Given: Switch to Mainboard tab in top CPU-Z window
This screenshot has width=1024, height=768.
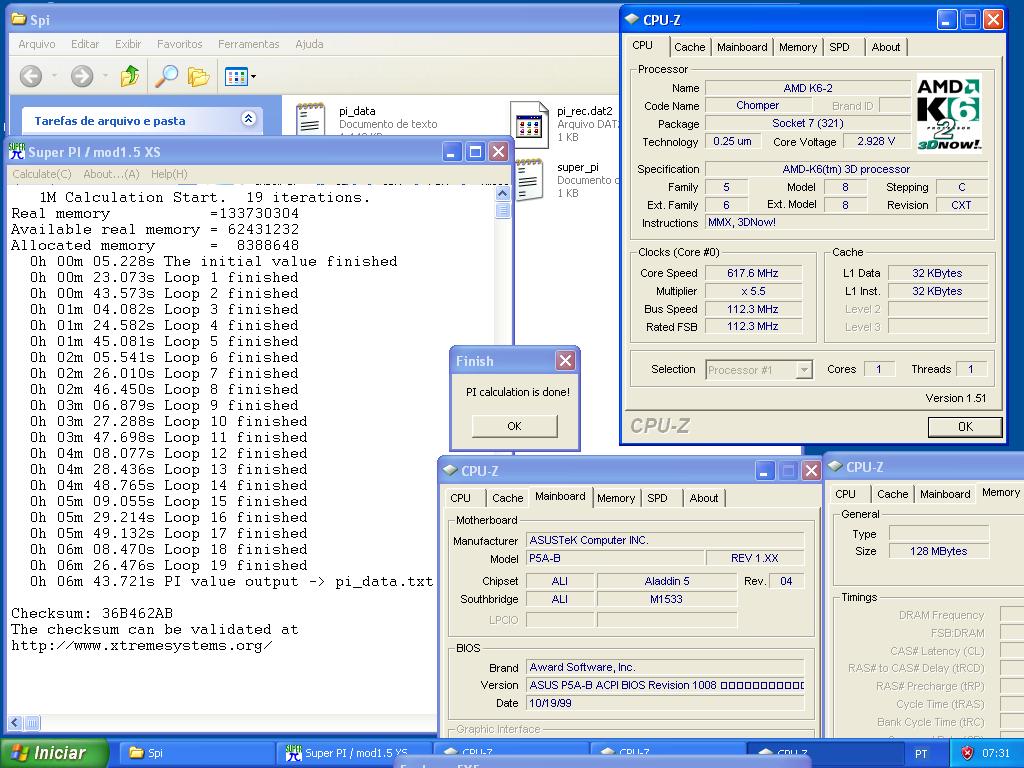Looking at the screenshot, I should tap(742, 47).
